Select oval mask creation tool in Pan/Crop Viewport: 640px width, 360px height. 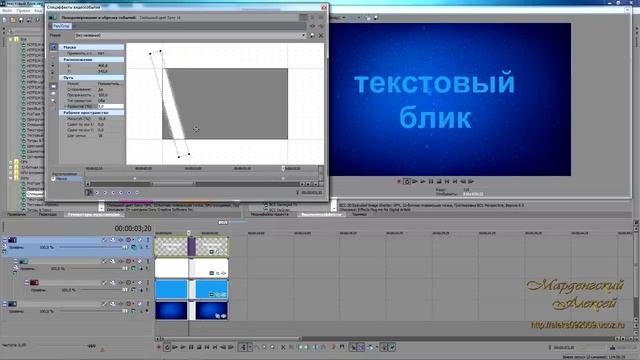point(53,94)
